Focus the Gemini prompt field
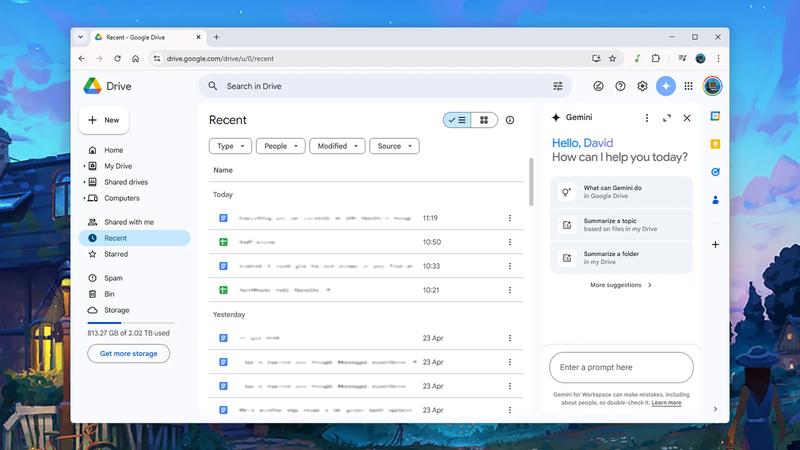 point(621,367)
